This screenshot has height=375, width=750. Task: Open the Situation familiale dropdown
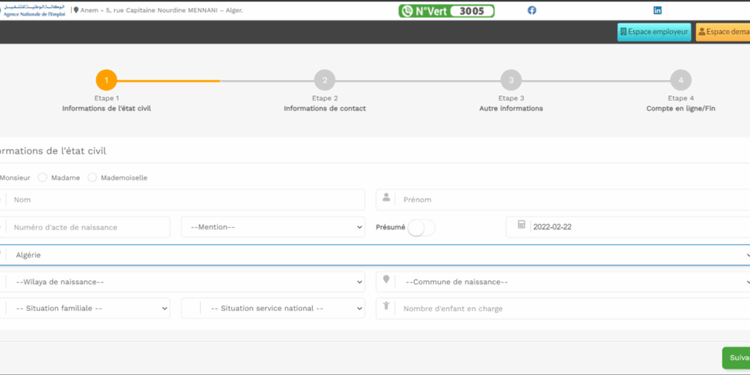85,309
